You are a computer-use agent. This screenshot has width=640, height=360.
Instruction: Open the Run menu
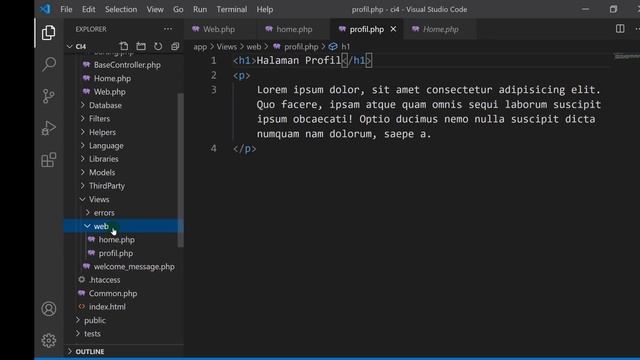(200, 9)
